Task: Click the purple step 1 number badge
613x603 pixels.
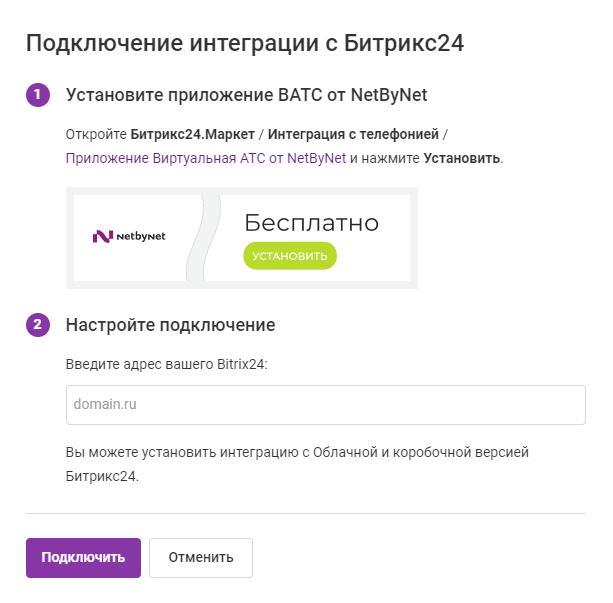Action: [x=37, y=95]
